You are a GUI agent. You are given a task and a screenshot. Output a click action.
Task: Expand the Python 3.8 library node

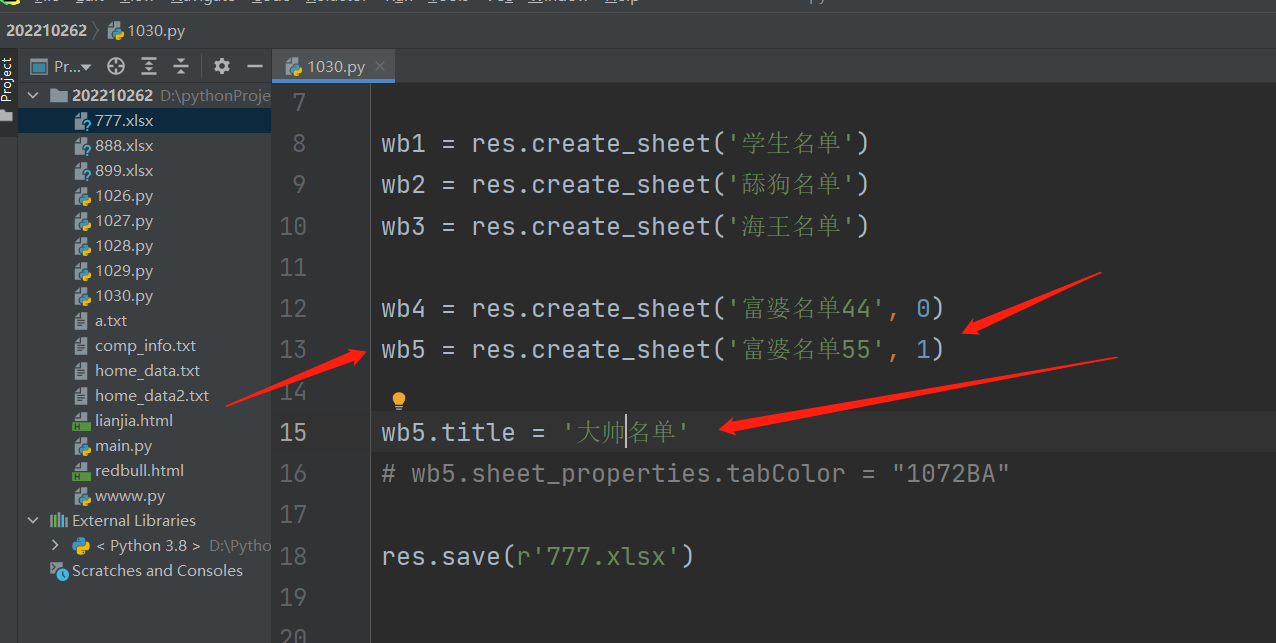55,545
